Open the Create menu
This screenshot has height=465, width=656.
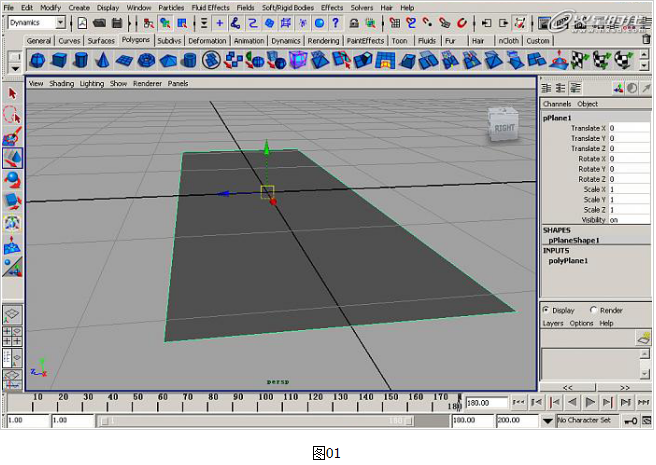(x=79, y=8)
